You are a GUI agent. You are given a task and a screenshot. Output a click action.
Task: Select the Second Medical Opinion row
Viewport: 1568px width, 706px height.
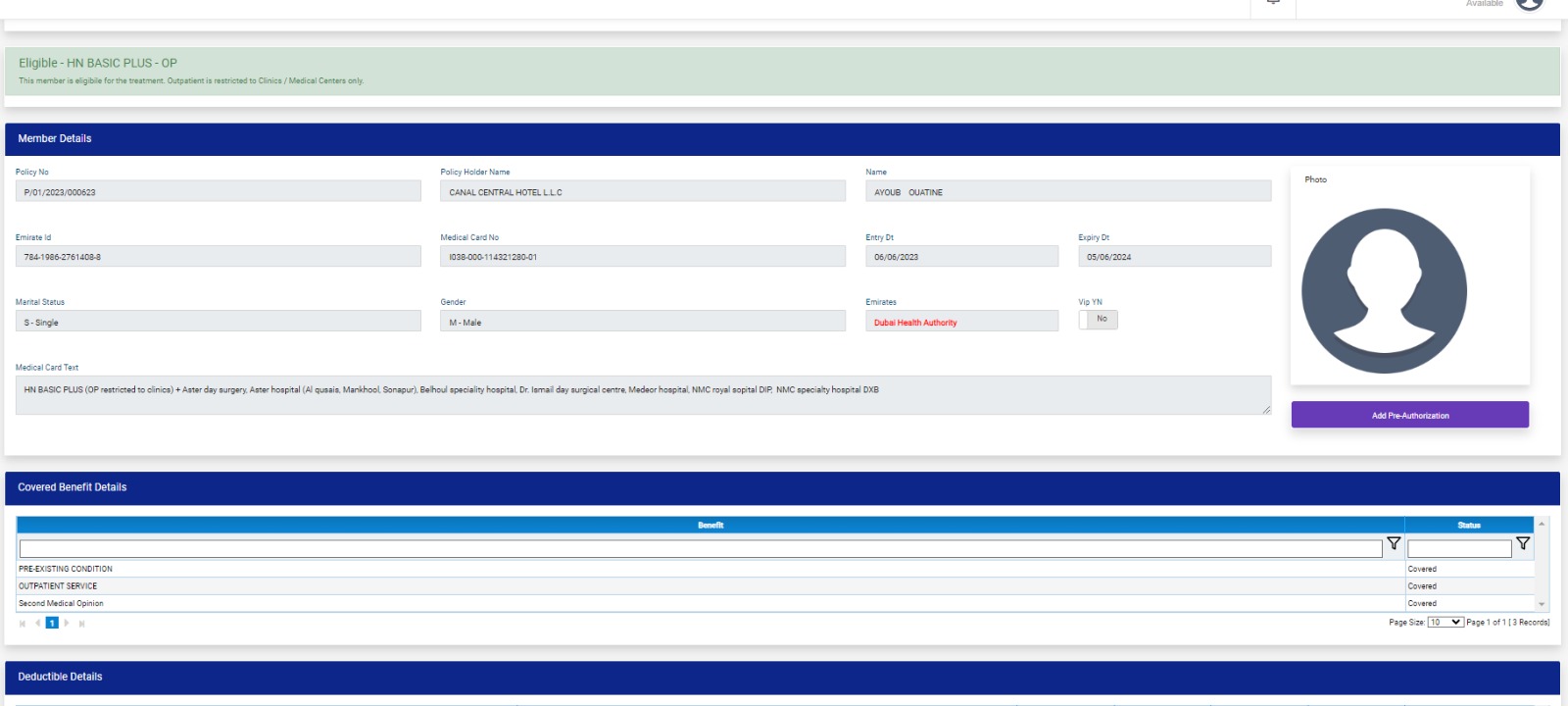[x=775, y=604]
